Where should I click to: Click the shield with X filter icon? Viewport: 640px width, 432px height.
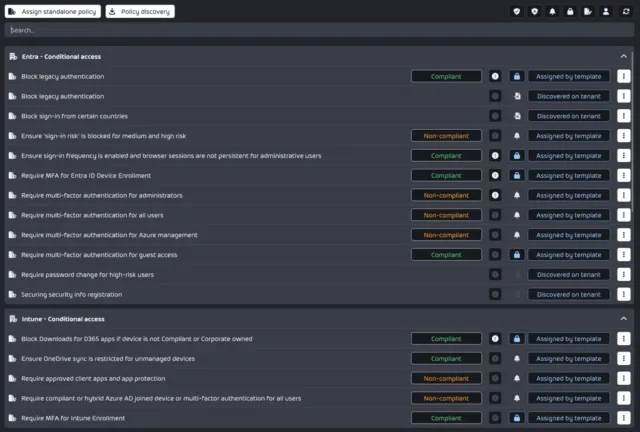coord(535,11)
